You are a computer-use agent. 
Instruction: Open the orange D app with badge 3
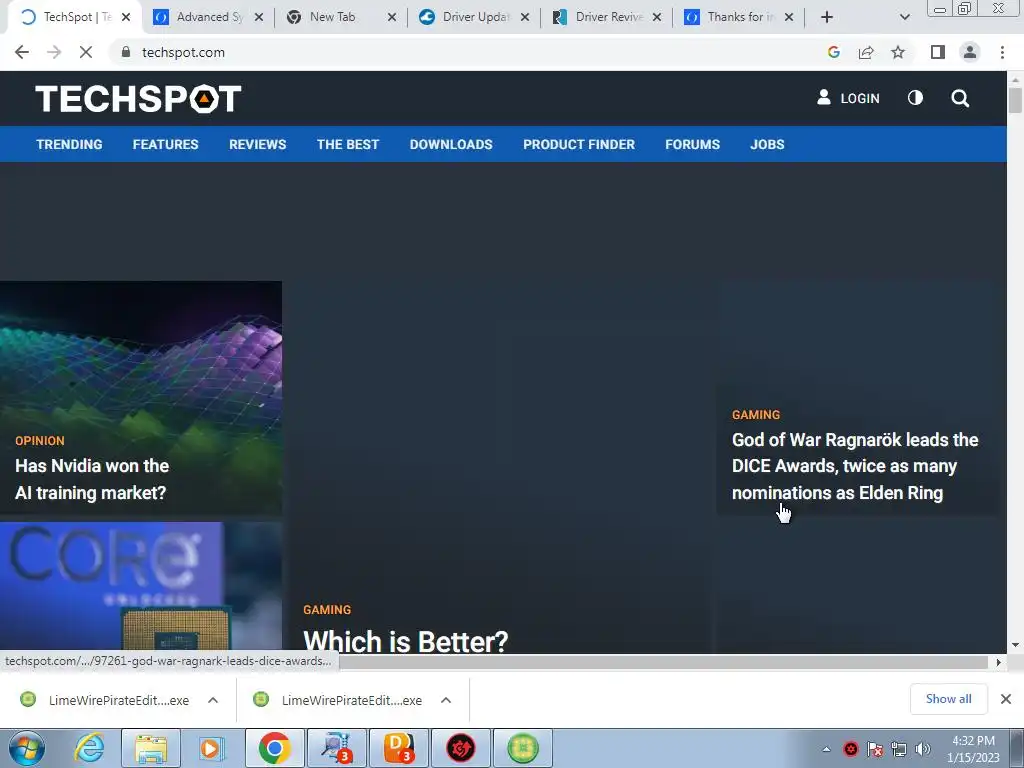point(399,748)
